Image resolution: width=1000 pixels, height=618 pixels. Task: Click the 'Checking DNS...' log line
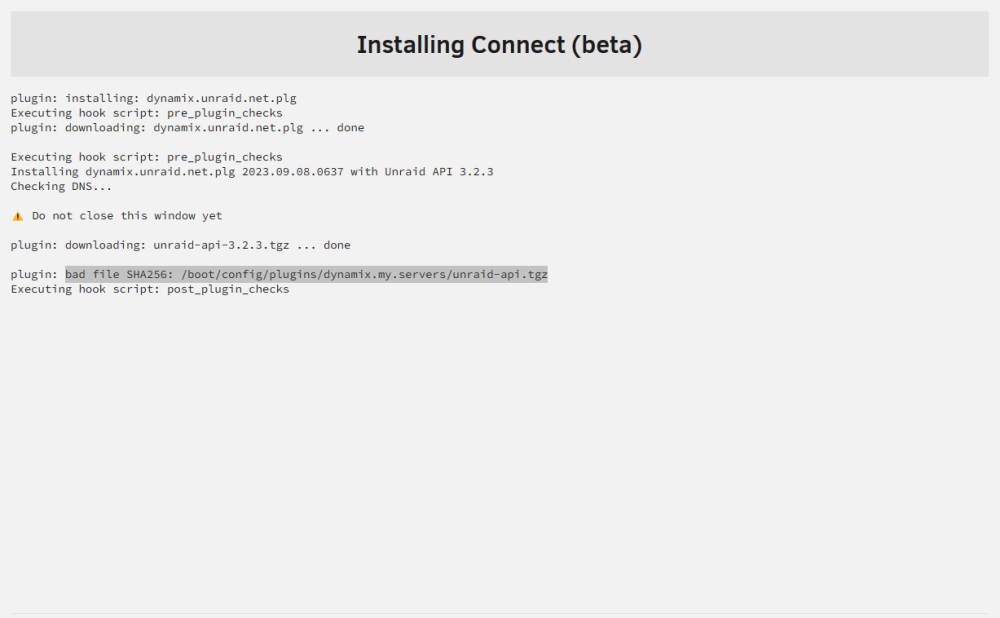(x=61, y=186)
